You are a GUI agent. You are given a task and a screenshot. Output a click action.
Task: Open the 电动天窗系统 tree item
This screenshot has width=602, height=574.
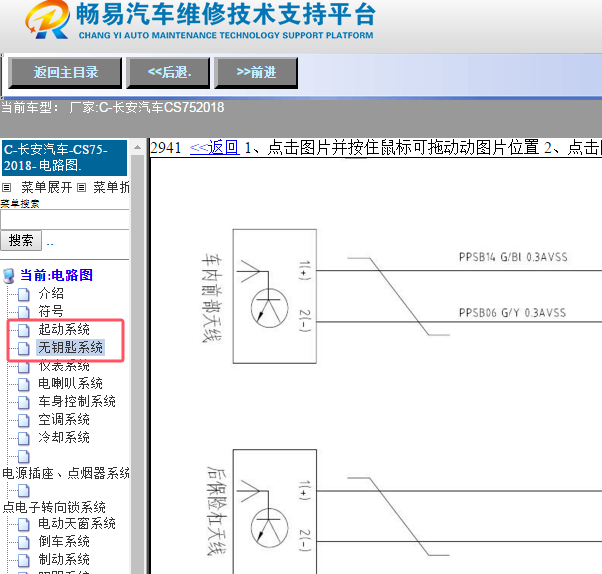[x=77, y=523]
